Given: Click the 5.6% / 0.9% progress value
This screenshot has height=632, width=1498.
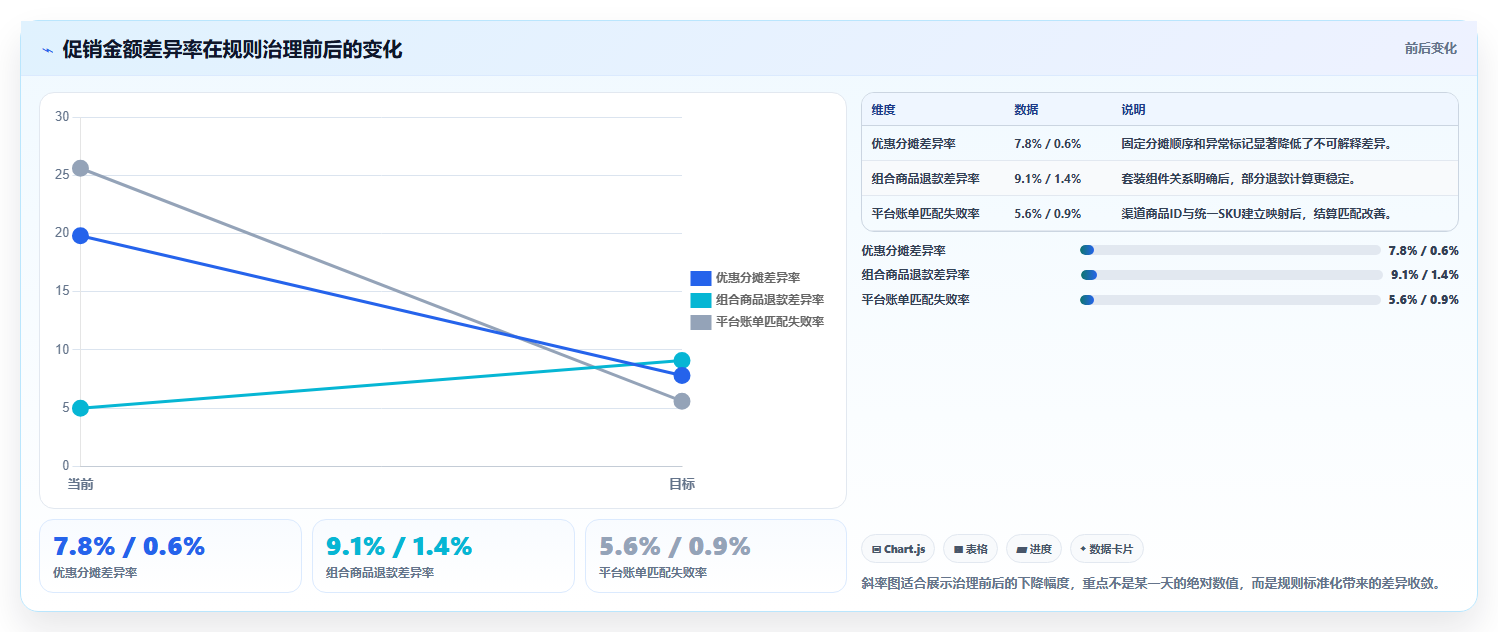Looking at the screenshot, I should click(x=1424, y=300).
